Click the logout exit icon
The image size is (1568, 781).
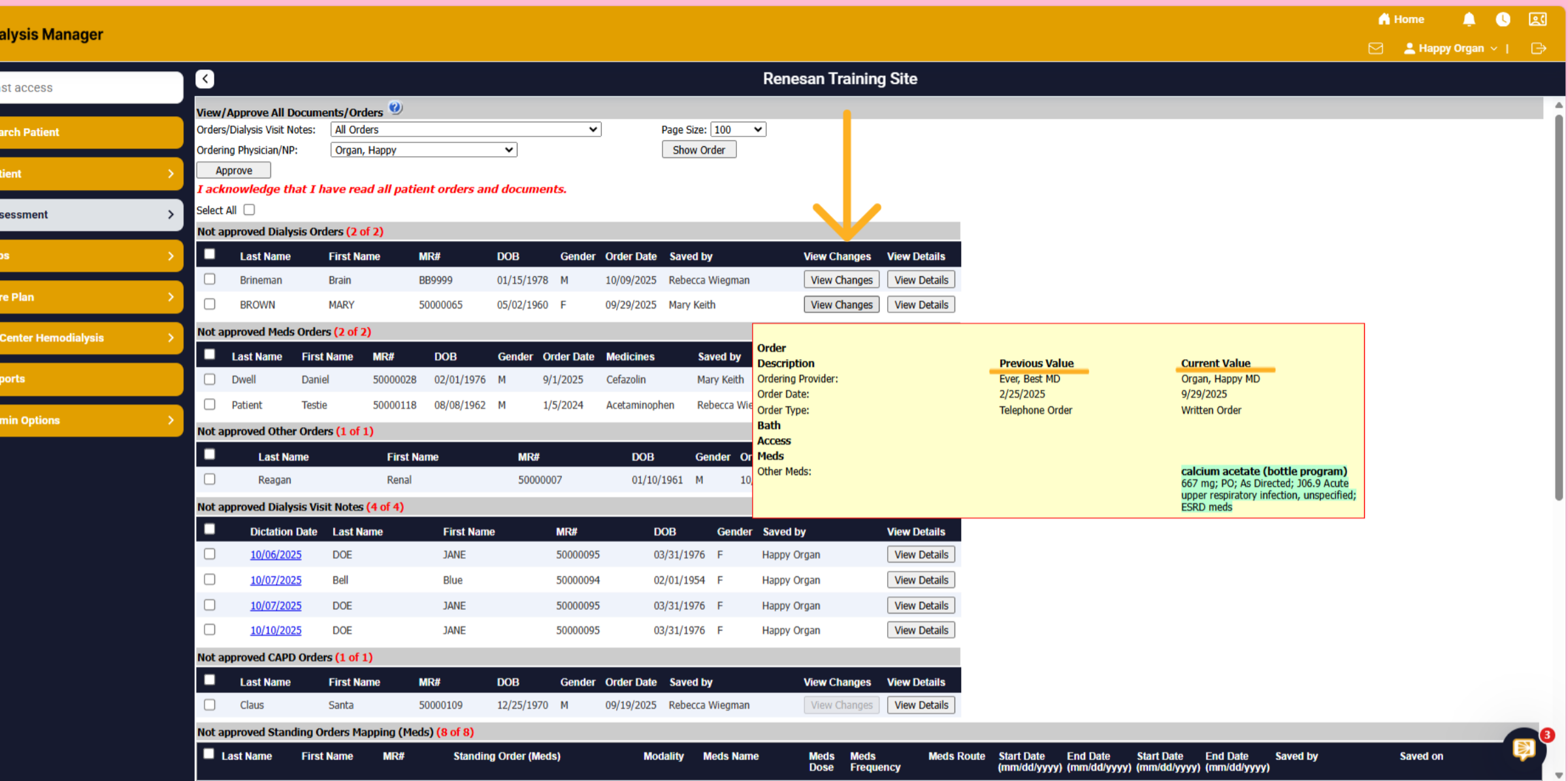[x=1539, y=48]
